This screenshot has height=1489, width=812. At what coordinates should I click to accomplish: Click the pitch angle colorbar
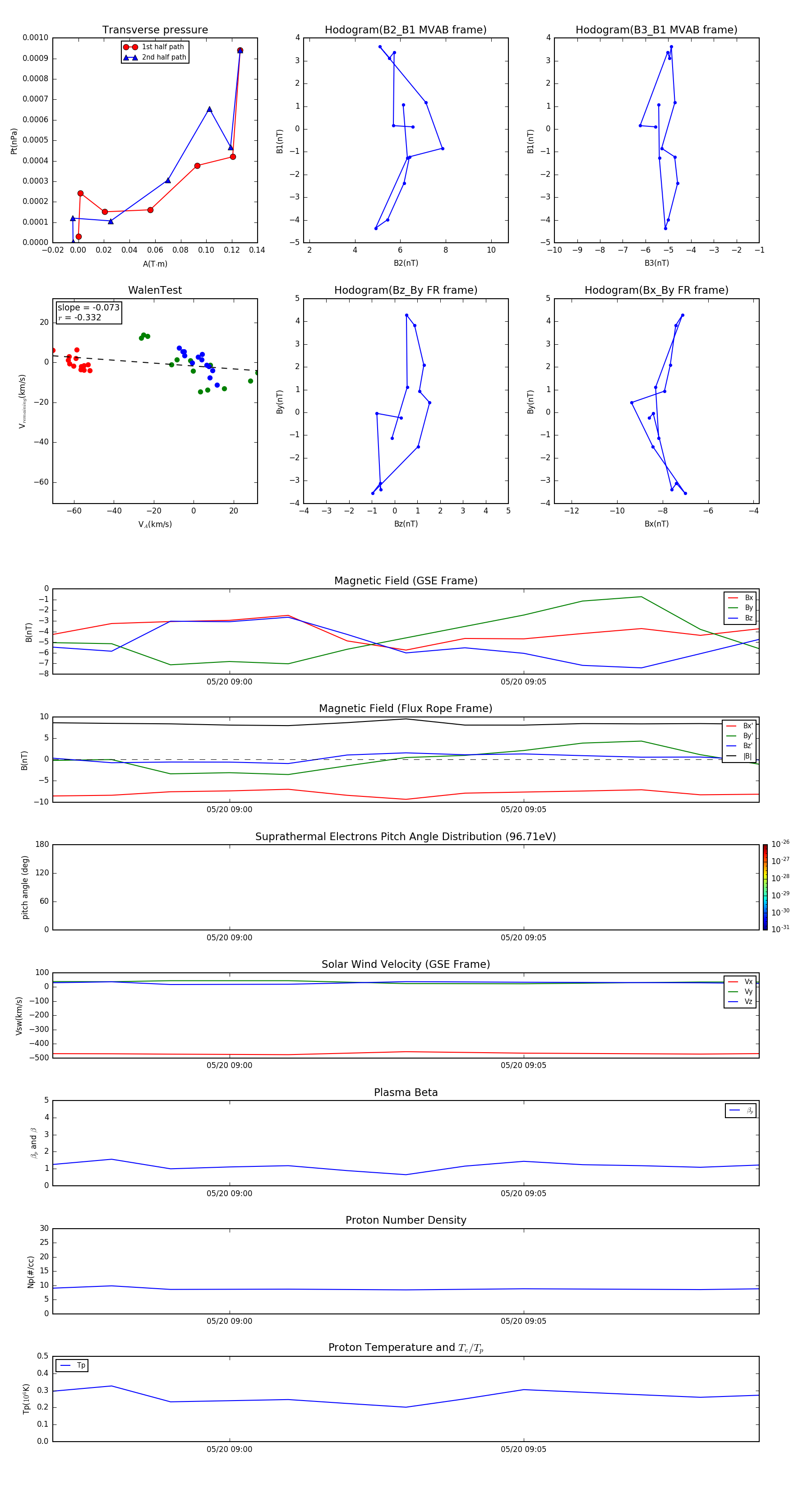click(765, 887)
